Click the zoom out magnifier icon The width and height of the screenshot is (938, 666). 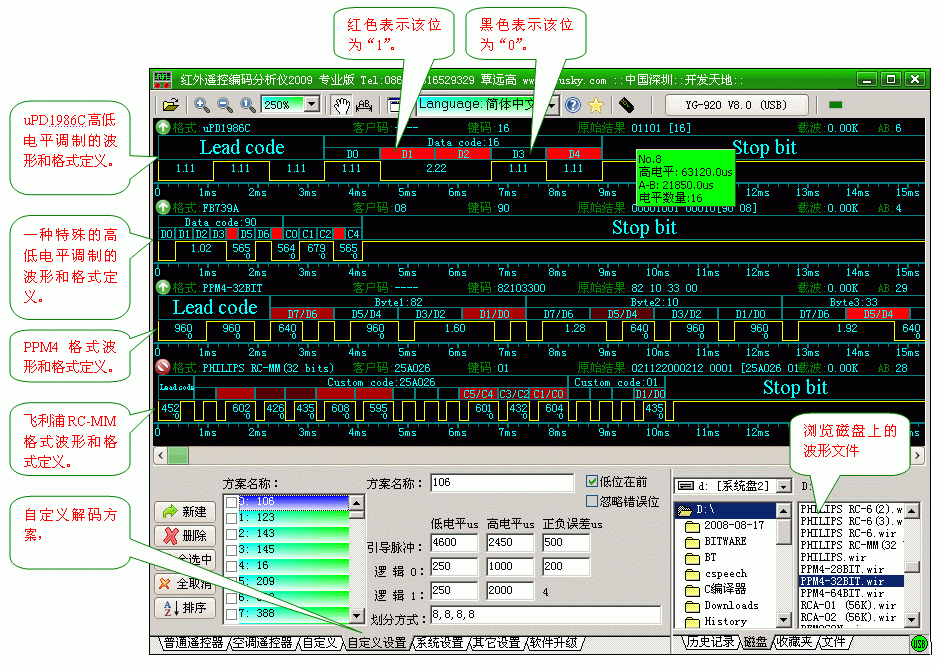[x=224, y=104]
